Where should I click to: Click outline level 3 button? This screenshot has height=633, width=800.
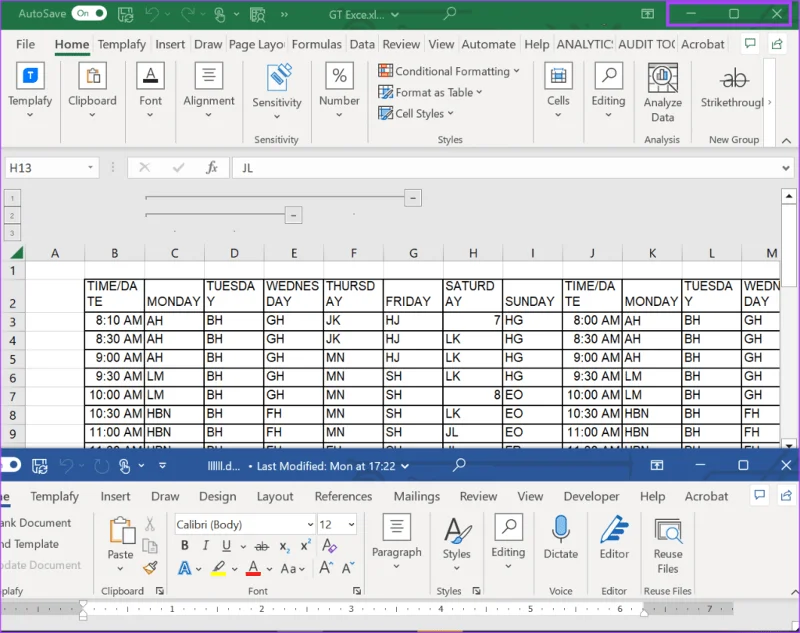[12, 234]
